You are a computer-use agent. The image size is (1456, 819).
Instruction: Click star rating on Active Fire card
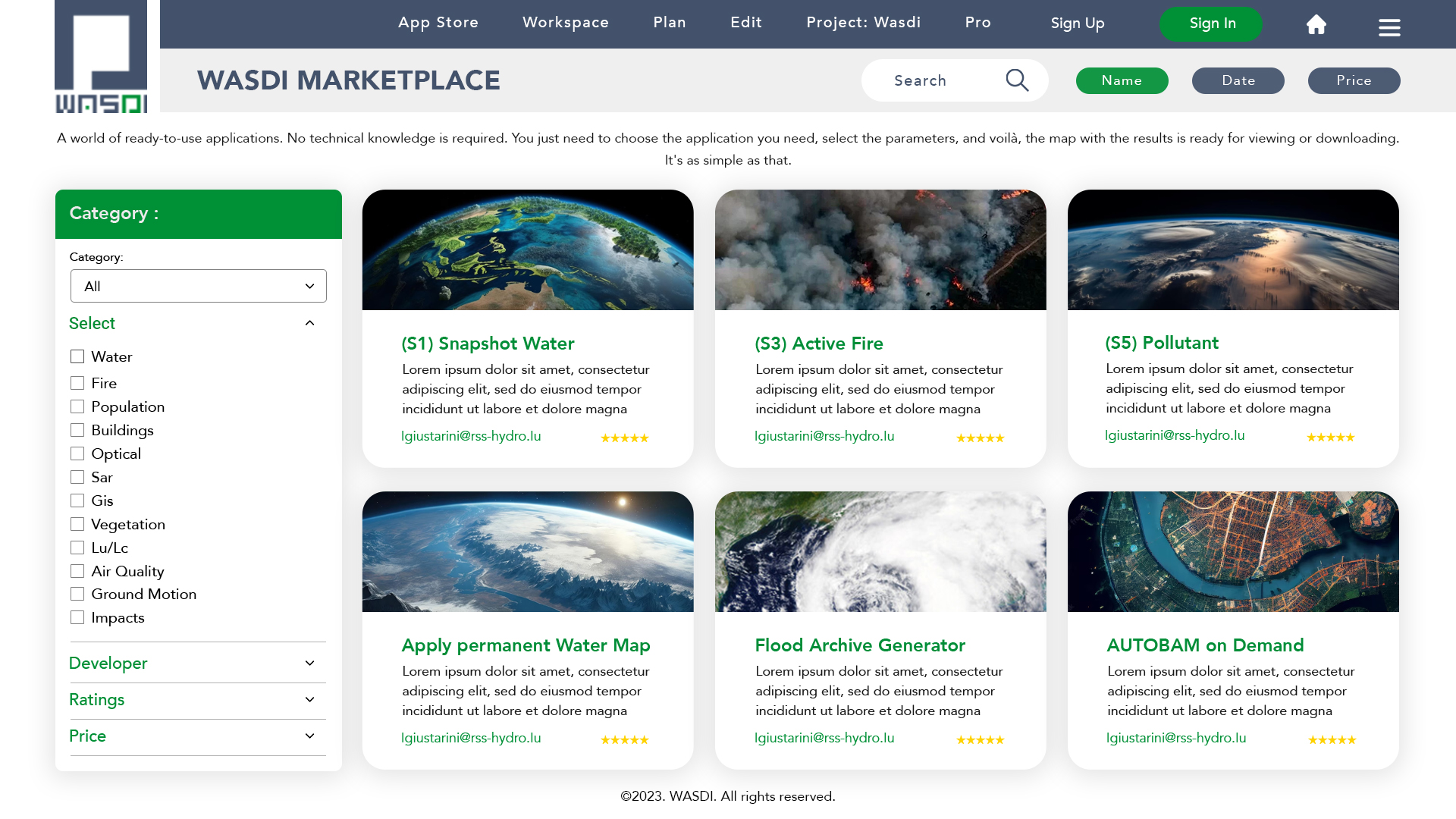980,438
